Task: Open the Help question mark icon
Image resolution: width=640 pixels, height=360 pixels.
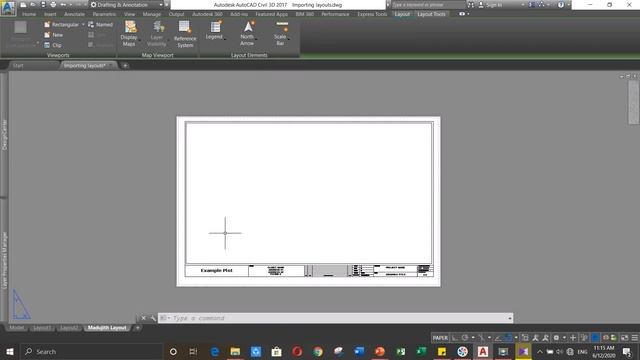Action: [561, 5]
